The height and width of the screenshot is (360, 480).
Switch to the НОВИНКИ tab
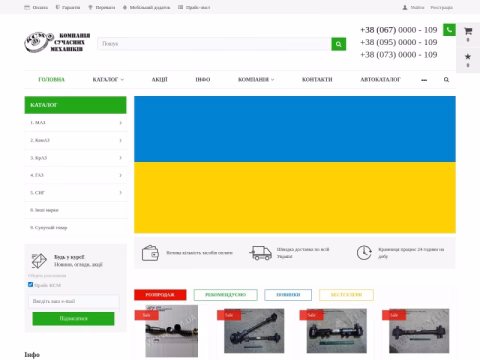pos(288,295)
